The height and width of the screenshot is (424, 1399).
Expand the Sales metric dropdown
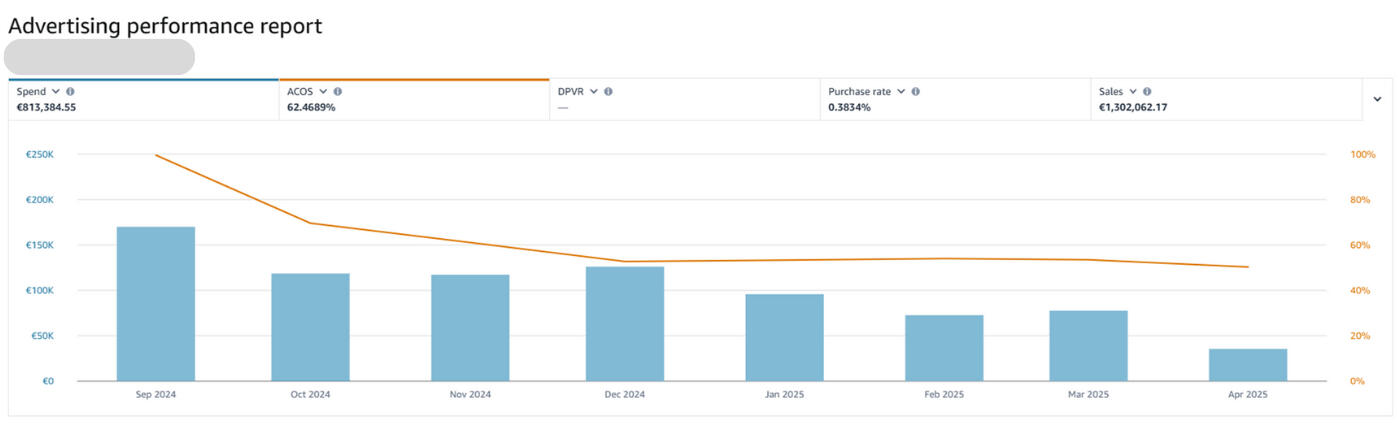pos(1132,91)
